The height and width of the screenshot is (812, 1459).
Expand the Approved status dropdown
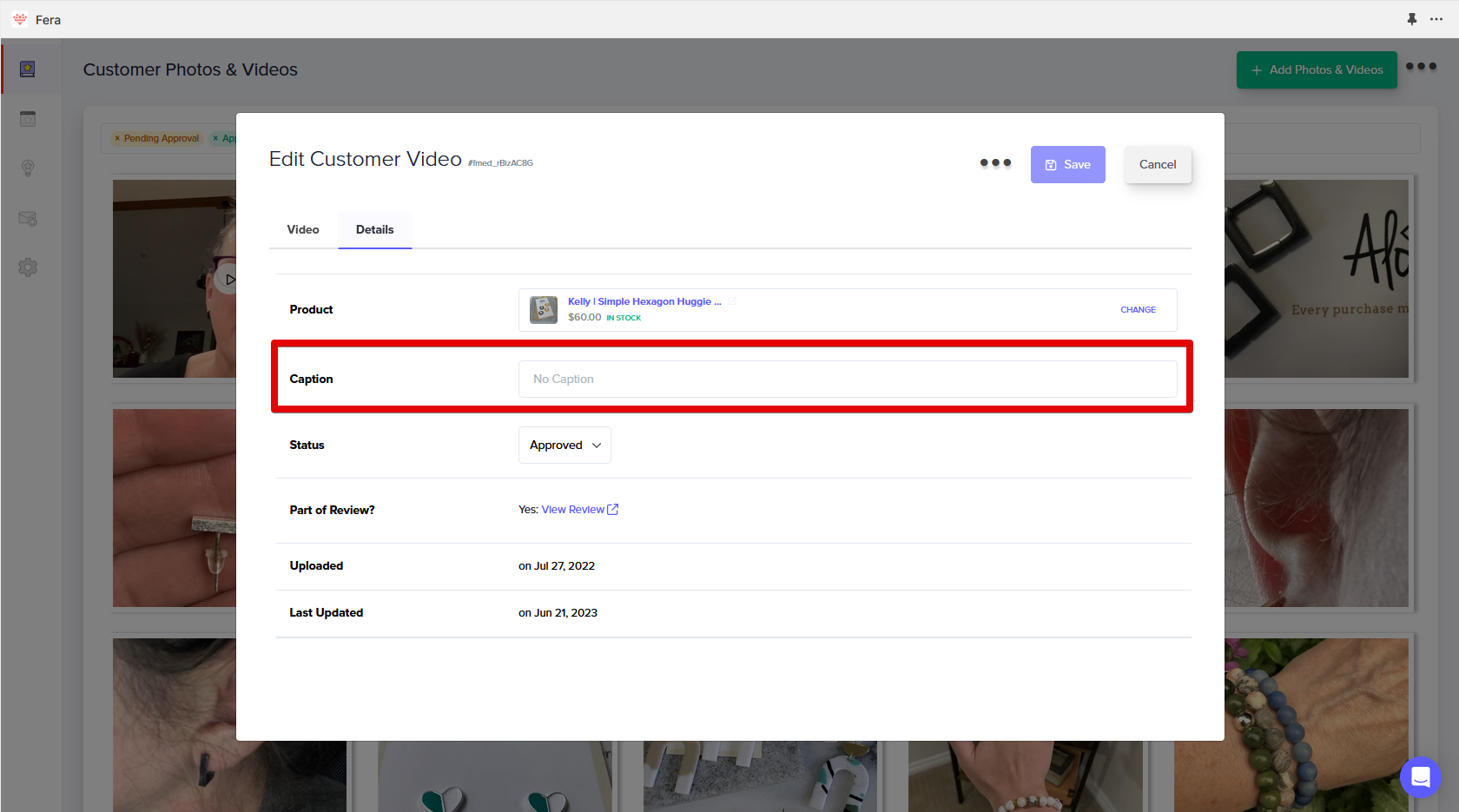[x=564, y=445]
